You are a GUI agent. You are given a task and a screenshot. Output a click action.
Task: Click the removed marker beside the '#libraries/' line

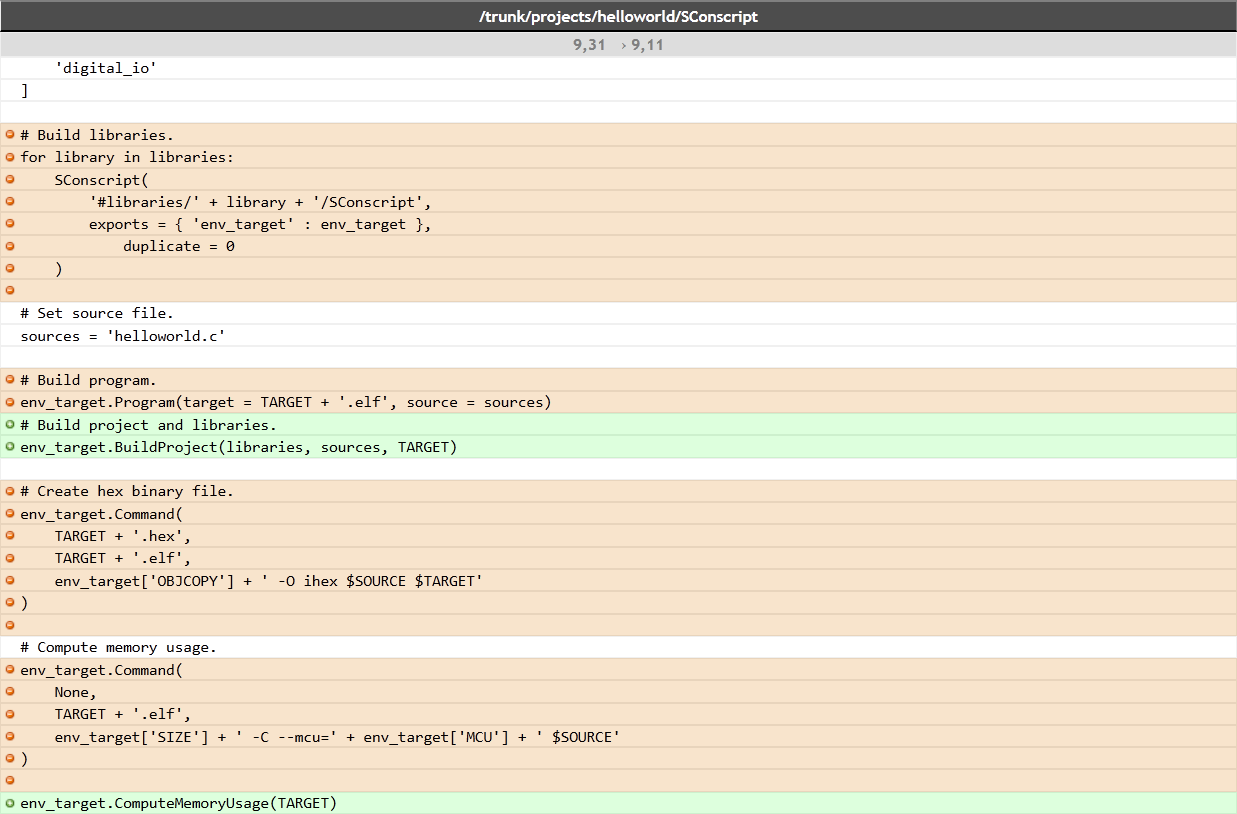coord(10,202)
